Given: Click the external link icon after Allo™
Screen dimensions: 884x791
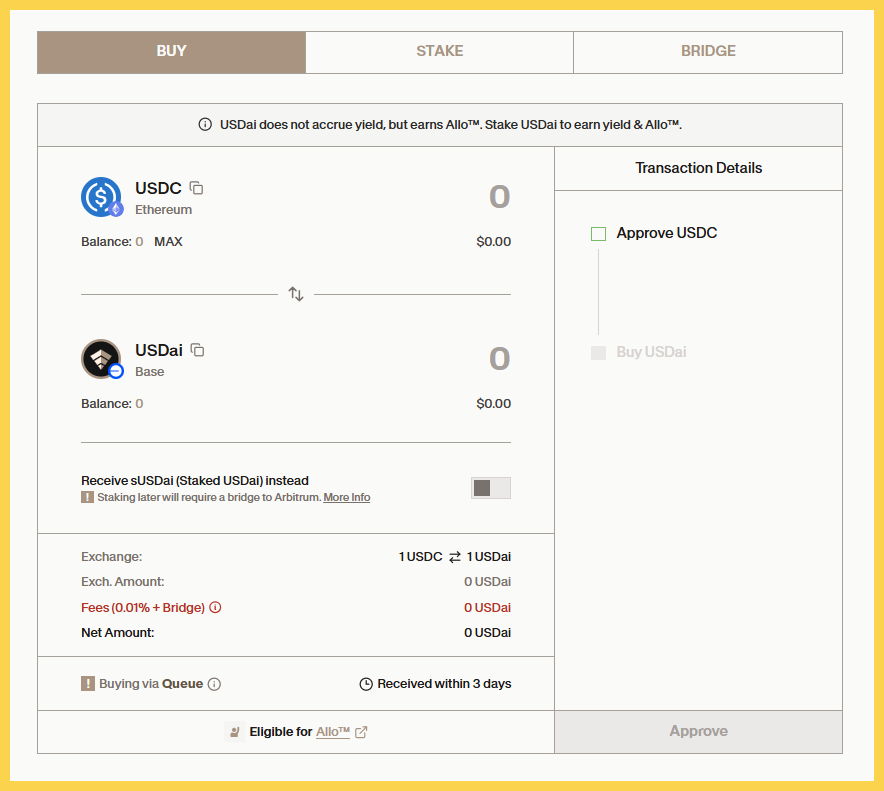Looking at the screenshot, I should (x=361, y=732).
